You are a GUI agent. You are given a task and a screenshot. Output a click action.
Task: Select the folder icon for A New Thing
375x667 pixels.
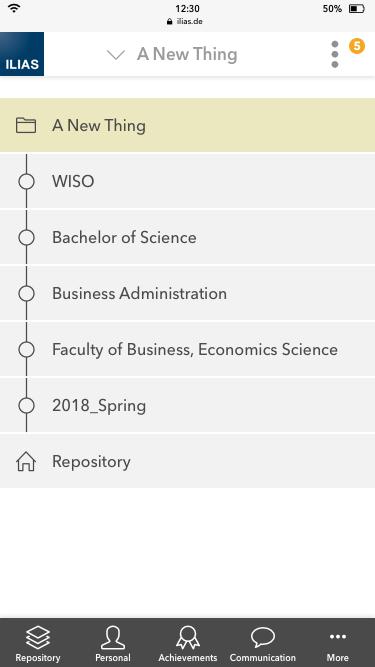click(x=26, y=125)
